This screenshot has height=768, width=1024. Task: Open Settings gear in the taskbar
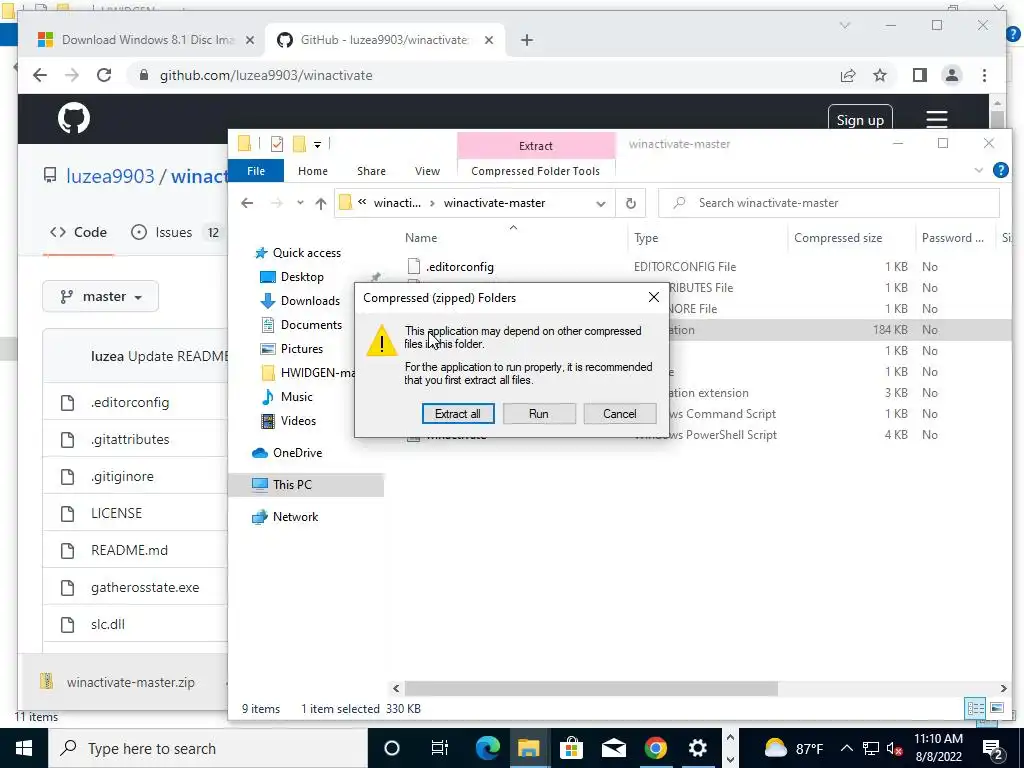click(697, 748)
